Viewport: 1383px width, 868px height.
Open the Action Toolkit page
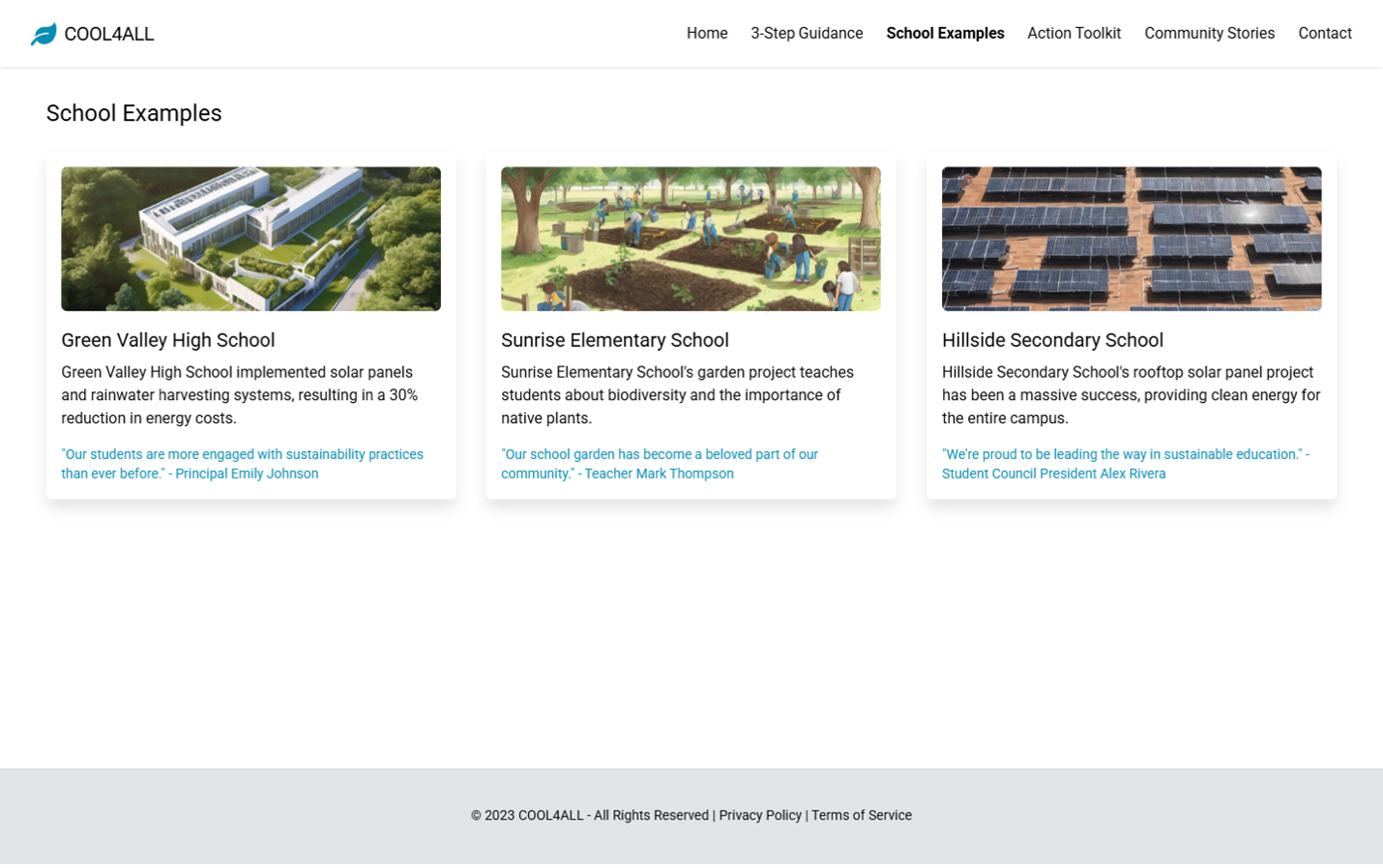tap(1074, 33)
